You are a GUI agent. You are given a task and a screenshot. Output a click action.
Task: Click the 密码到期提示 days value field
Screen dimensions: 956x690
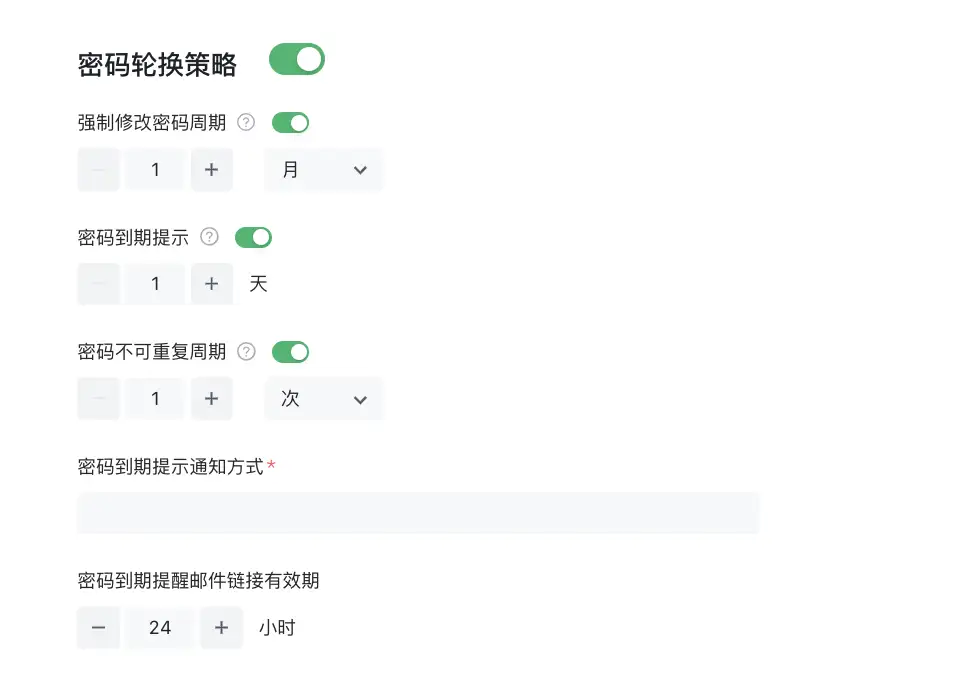pos(155,283)
